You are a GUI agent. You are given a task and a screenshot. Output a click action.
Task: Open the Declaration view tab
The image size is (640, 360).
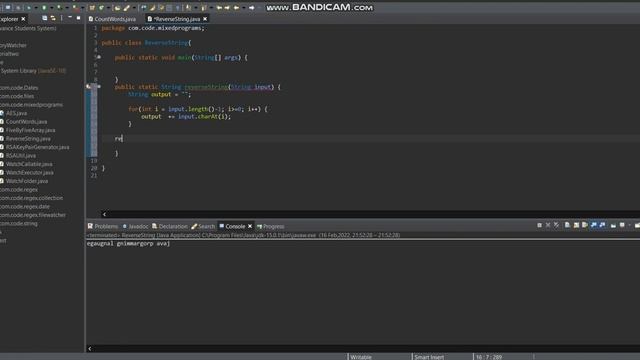coord(170,226)
